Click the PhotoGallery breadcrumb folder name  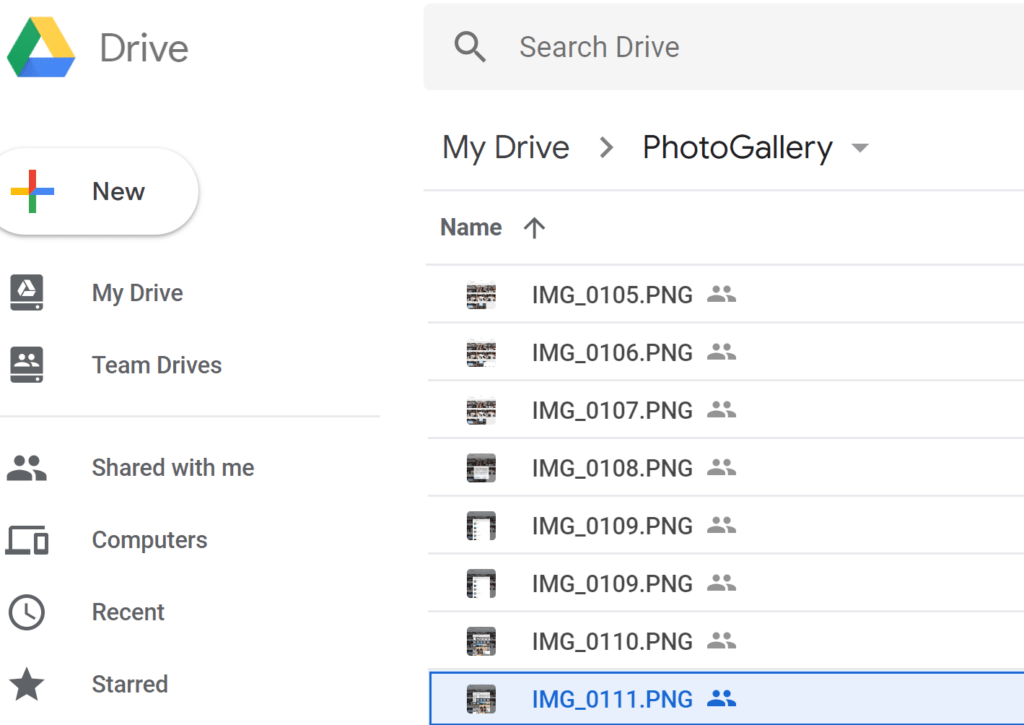737,148
